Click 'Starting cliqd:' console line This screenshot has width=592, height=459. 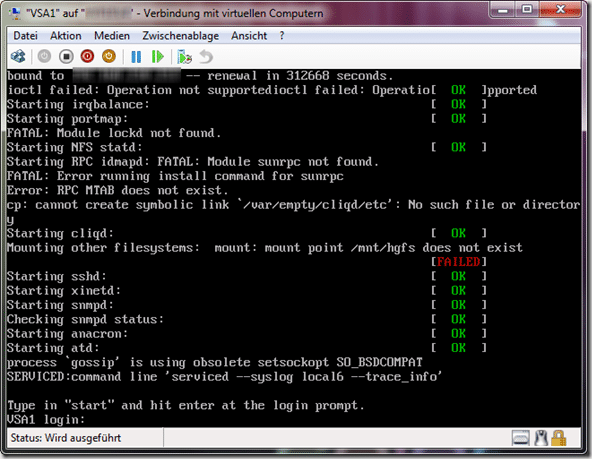coord(60,233)
